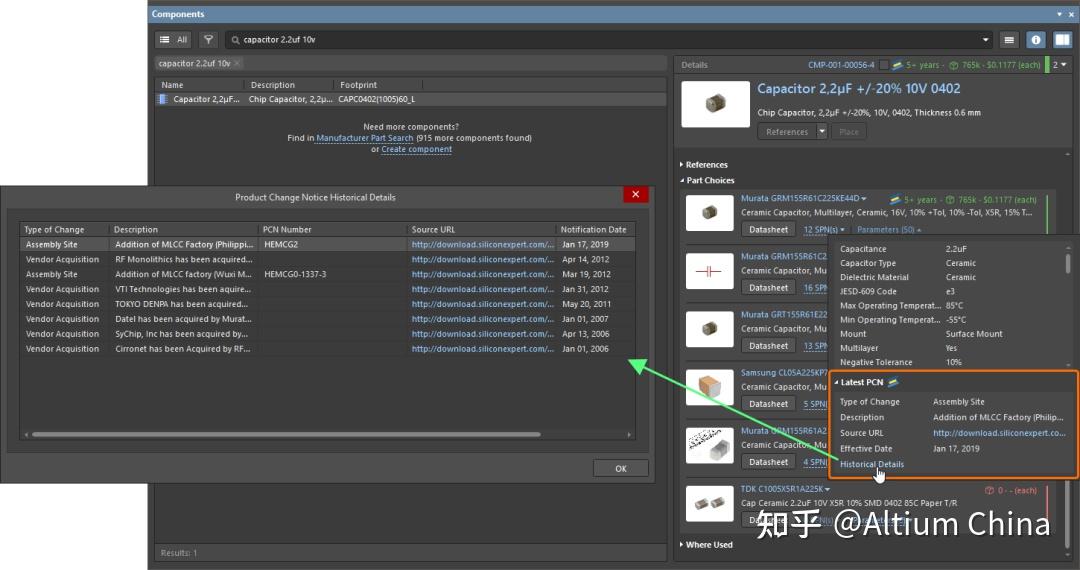This screenshot has height=570, width=1080.
Task: Click the TDK supply chain status icon
Action: 989,490
